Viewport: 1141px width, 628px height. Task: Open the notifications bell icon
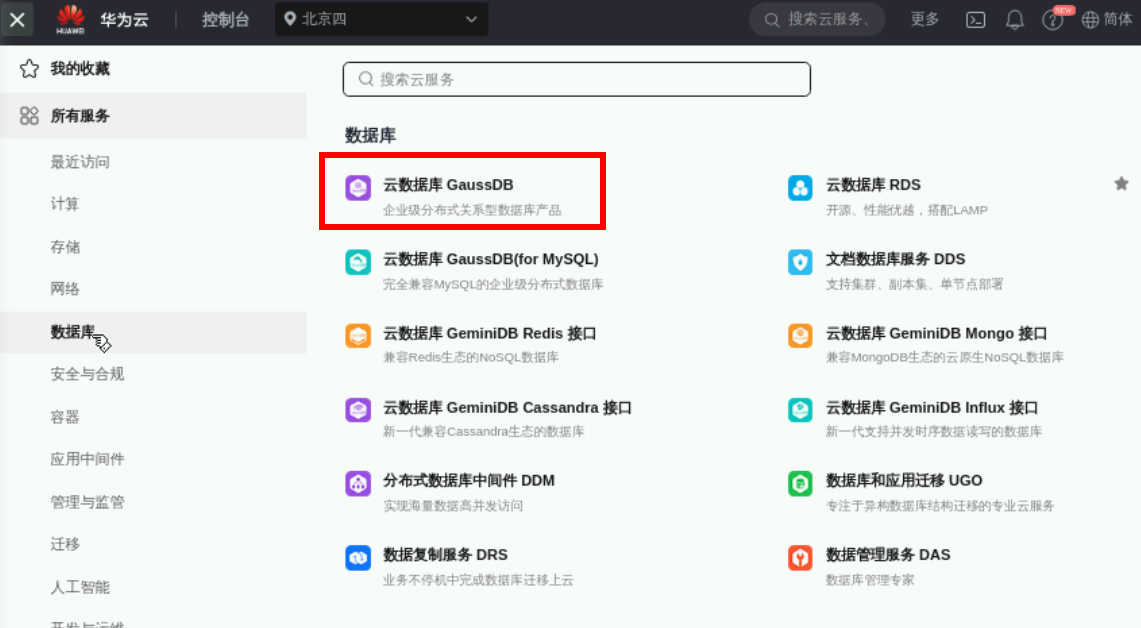1014,20
